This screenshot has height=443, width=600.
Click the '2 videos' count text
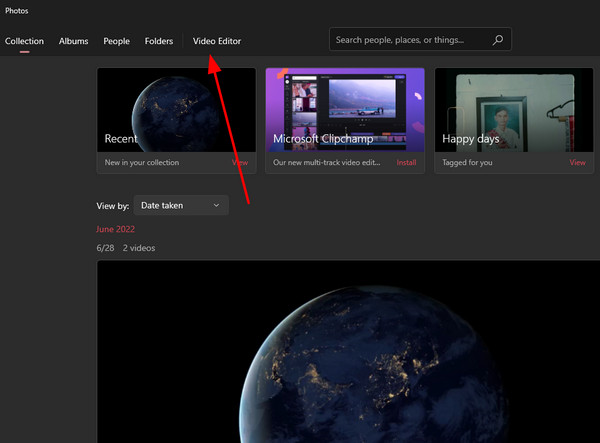[139, 248]
